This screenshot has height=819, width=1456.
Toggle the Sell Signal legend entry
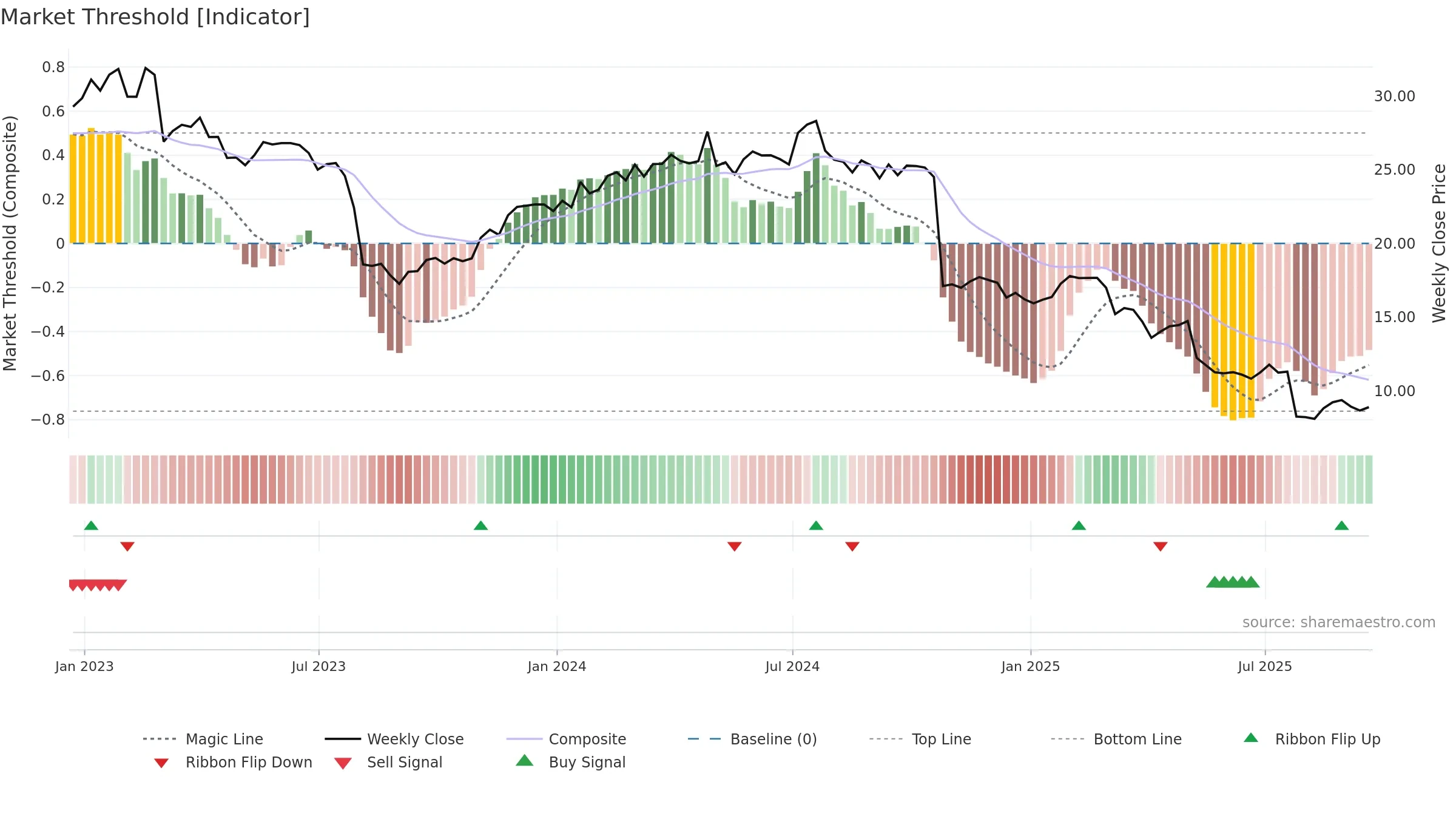[x=388, y=762]
